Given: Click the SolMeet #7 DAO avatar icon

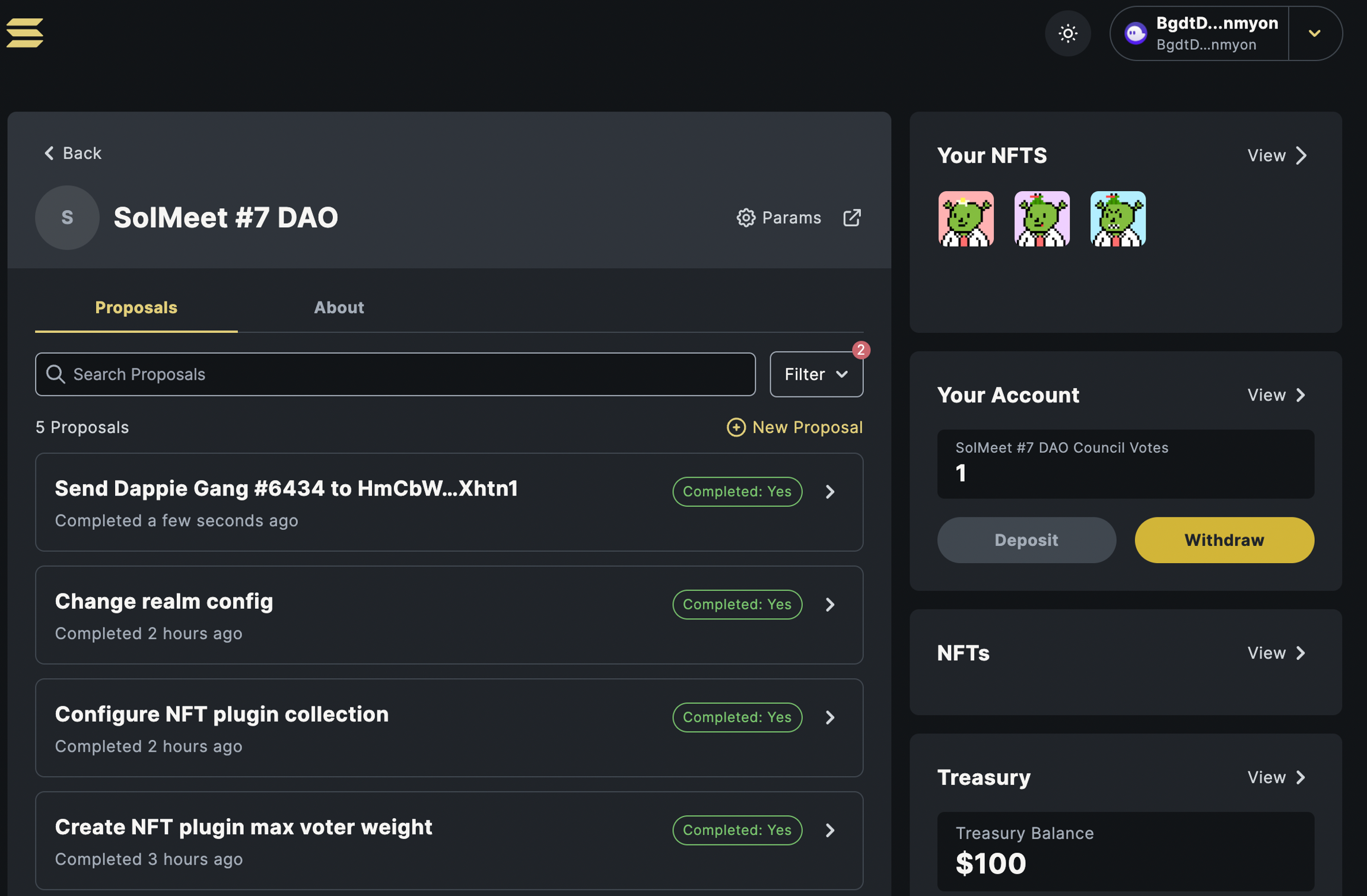Looking at the screenshot, I should tap(67, 218).
